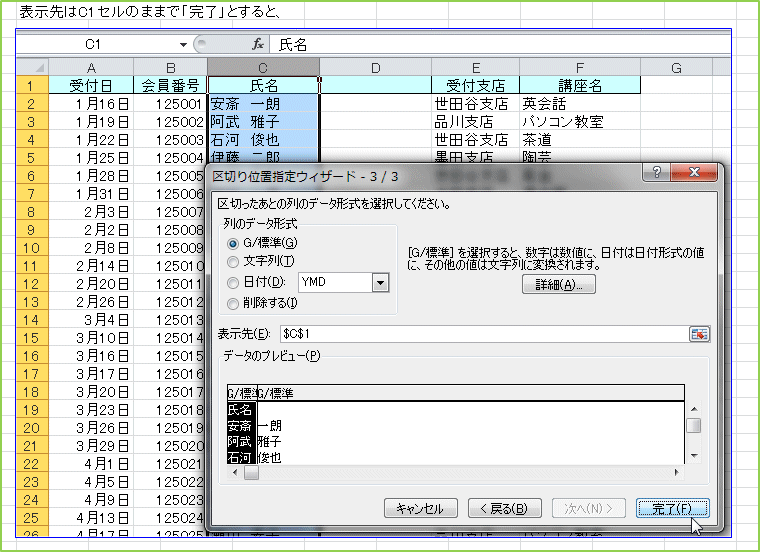
Task: Select column header E
Action: (475, 67)
